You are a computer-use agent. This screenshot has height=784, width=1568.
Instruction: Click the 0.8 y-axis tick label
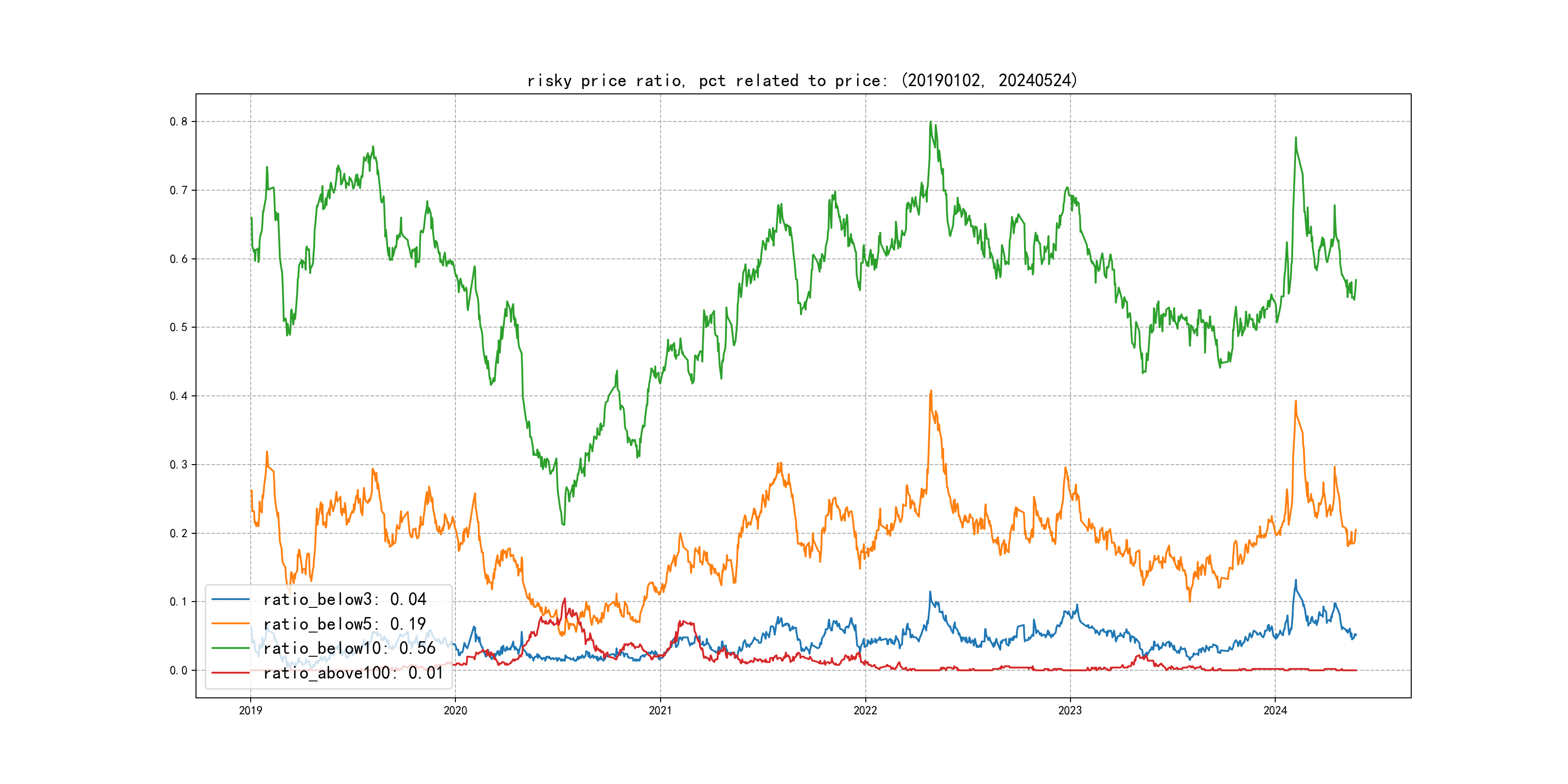pos(179,122)
